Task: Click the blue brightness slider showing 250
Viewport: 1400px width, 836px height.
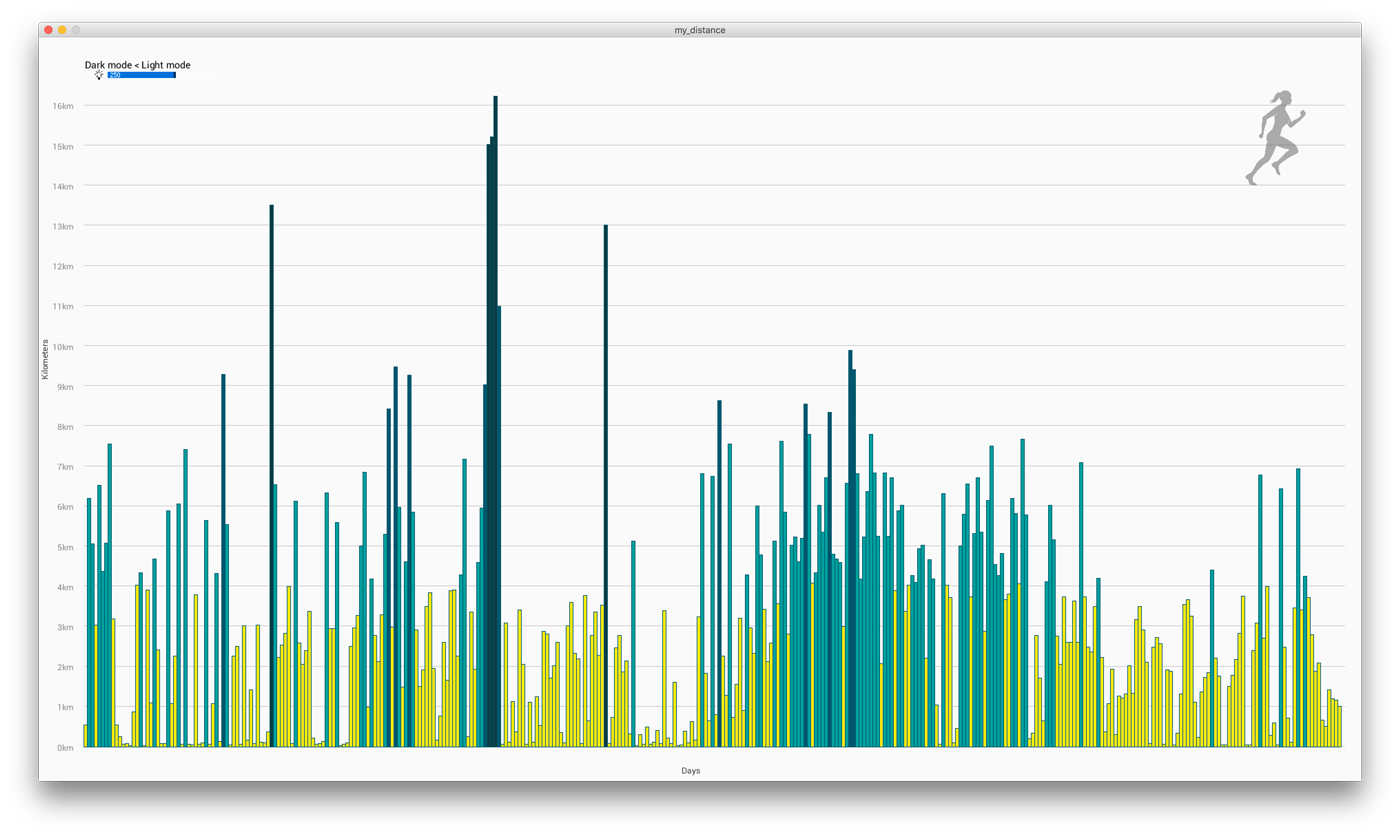Action: pos(141,75)
